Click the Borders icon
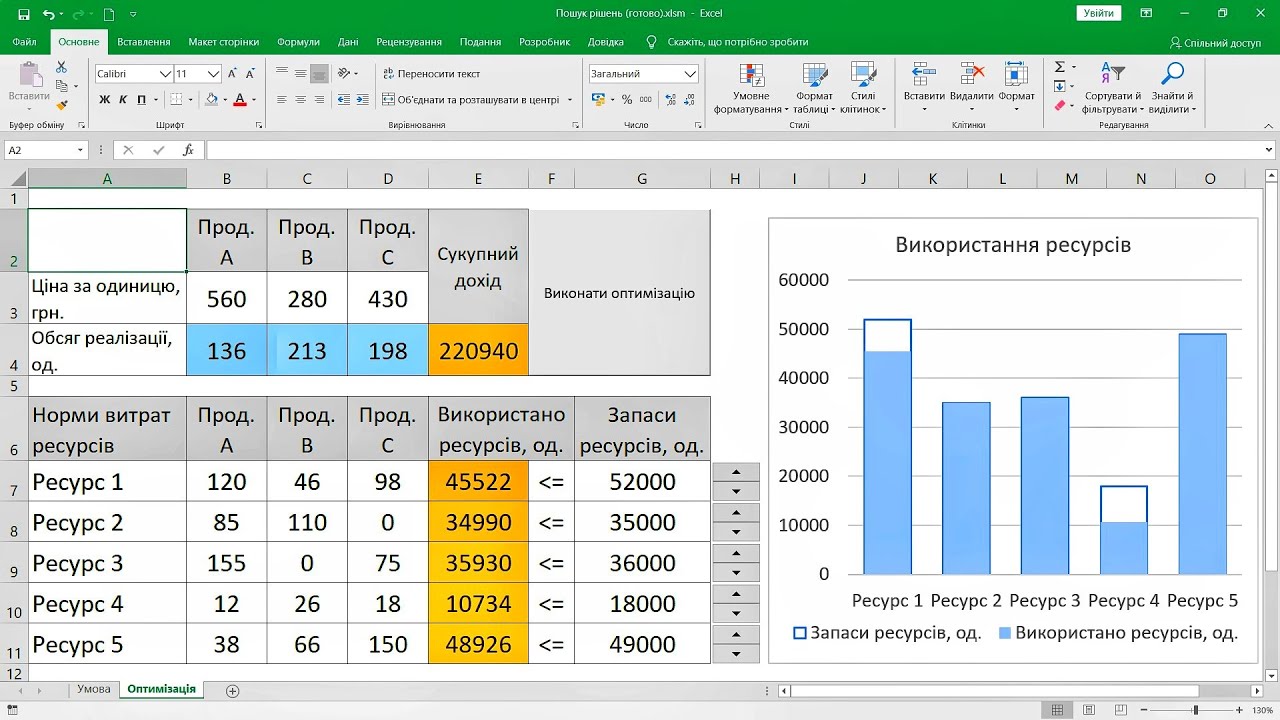The height and width of the screenshot is (720, 1280). pyautogui.click(x=176, y=100)
